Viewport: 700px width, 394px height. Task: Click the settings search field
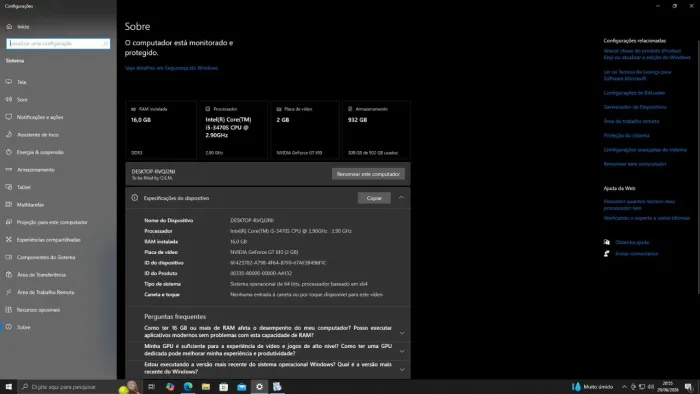pos(58,43)
